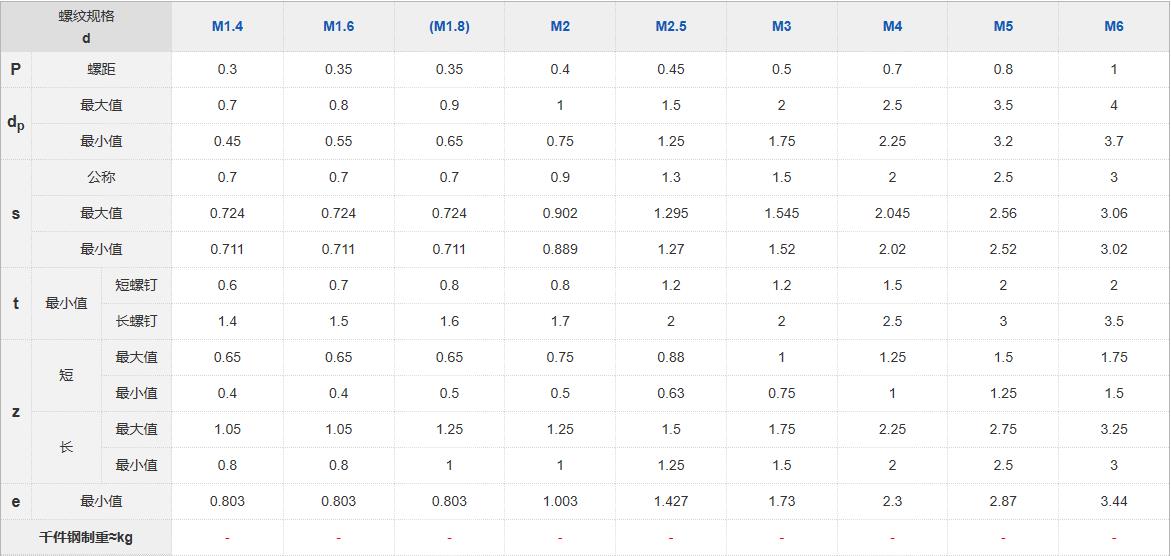This screenshot has height=556, width=1171.
Task: Select the (M1.8) thread specification header
Action: 449,27
